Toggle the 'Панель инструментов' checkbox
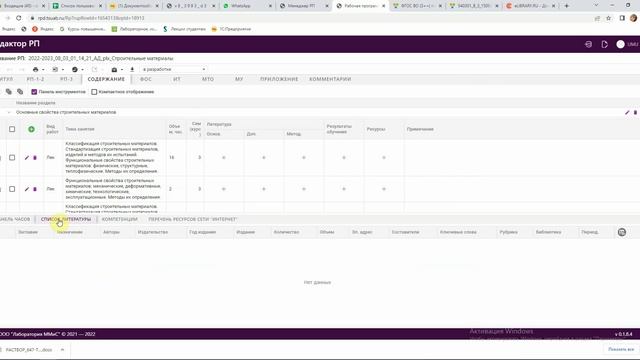Viewport: 640px width, 360px height. pos(34,92)
